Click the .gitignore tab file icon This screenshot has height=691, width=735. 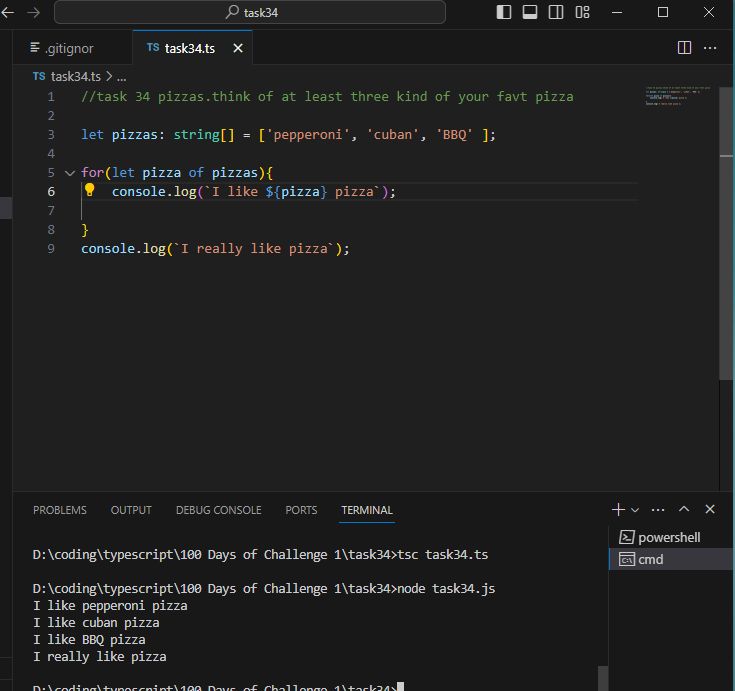click(35, 47)
